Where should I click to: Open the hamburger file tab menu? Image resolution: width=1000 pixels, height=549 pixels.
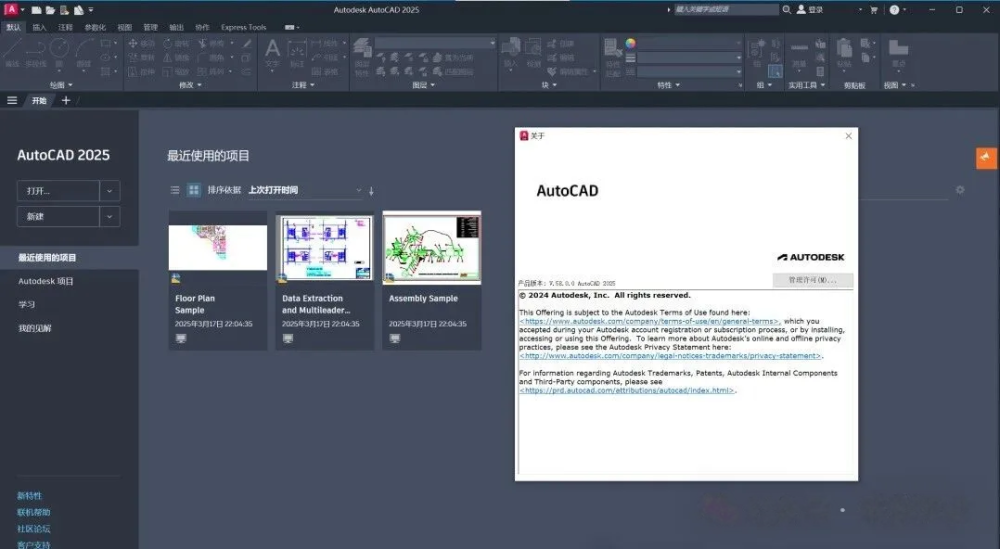12,100
